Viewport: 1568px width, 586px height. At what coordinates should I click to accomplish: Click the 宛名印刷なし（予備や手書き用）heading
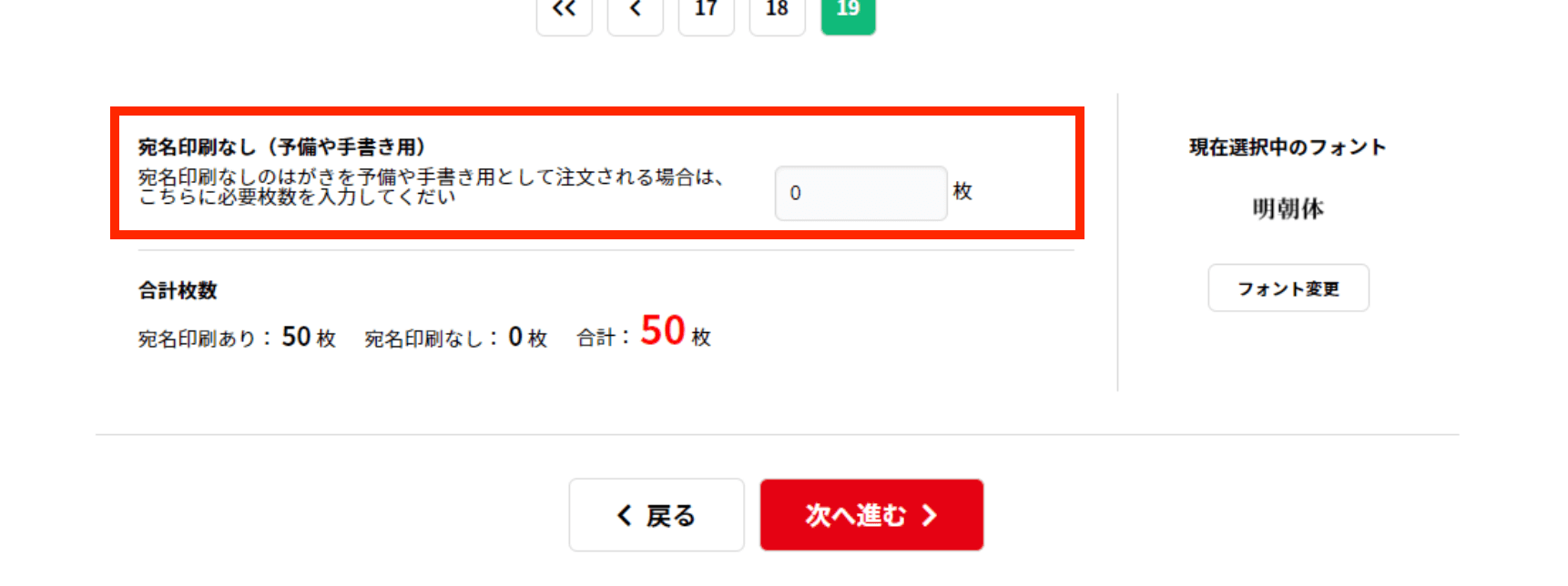(x=282, y=147)
